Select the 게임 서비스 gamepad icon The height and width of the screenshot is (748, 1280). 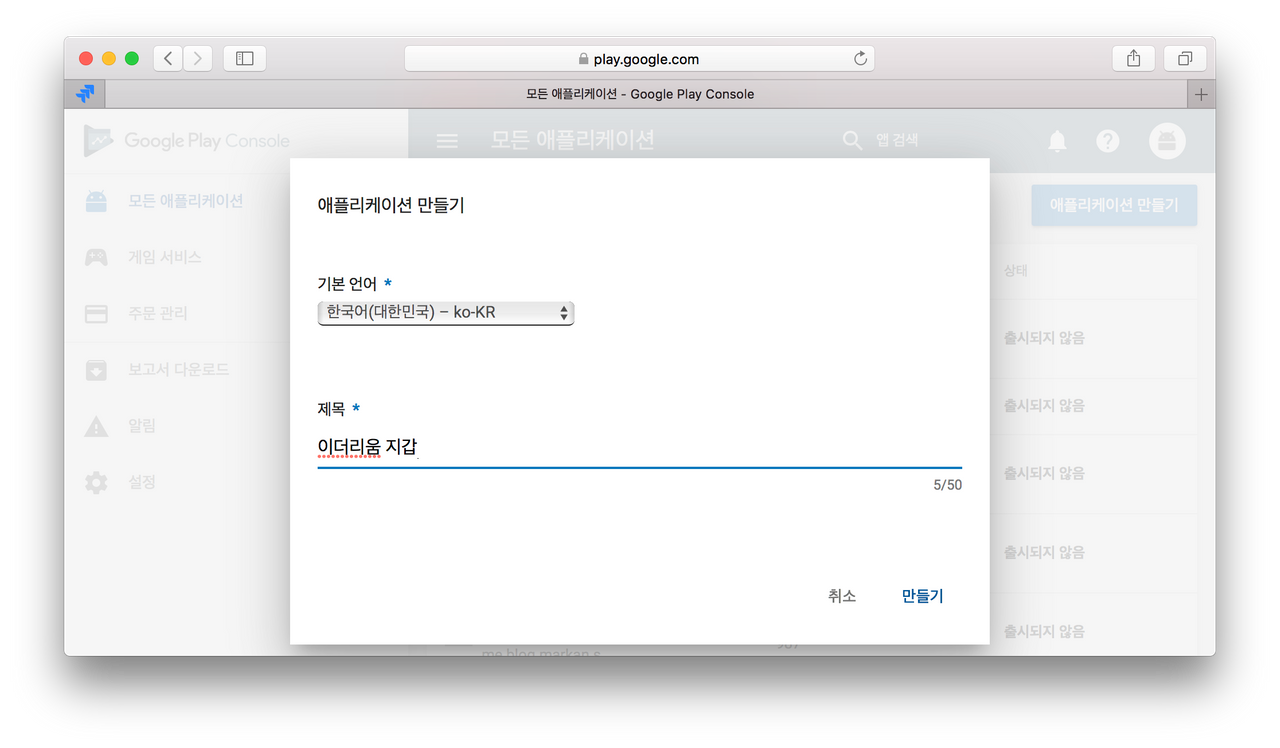pyautogui.click(x=95, y=257)
